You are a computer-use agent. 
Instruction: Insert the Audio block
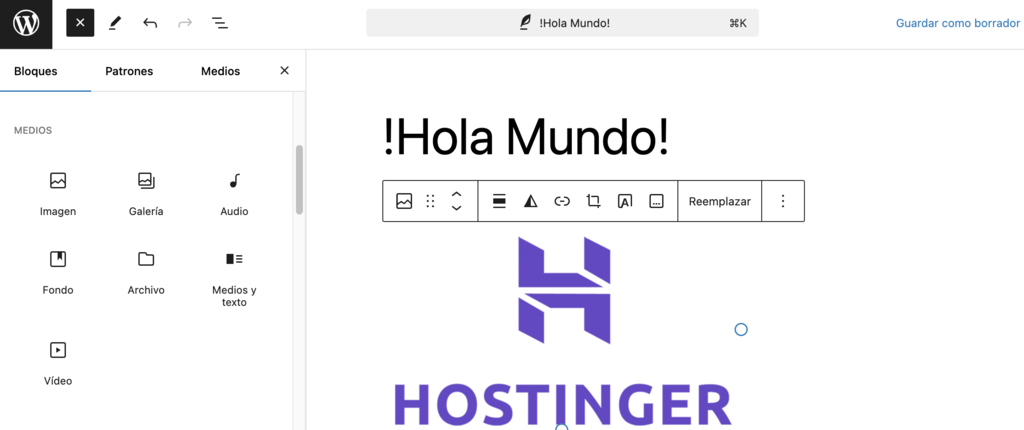[234, 193]
